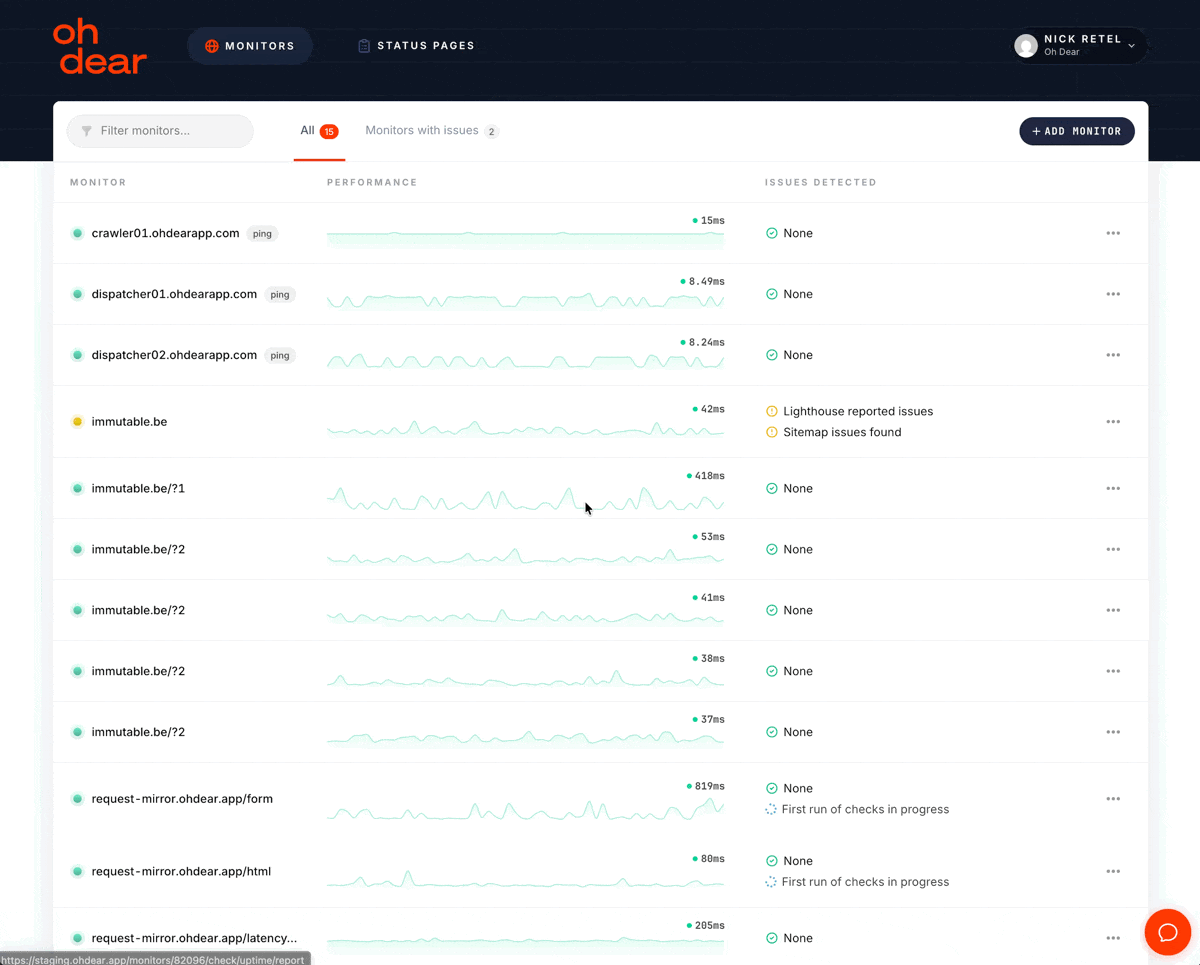Go to Status Pages in the navigation
The height and width of the screenshot is (965, 1200).
[416, 46]
